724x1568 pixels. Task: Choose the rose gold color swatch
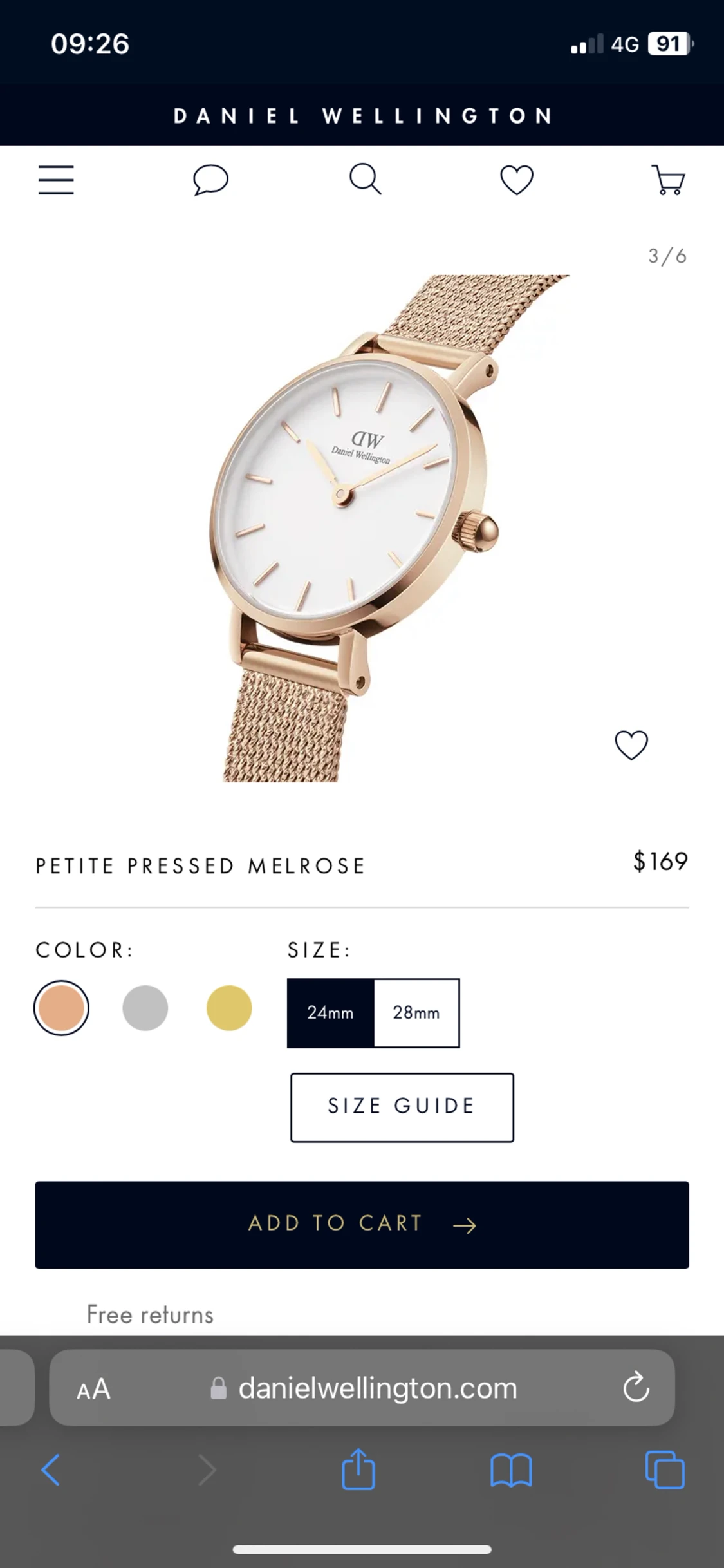pyautogui.click(x=61, y=1008)
